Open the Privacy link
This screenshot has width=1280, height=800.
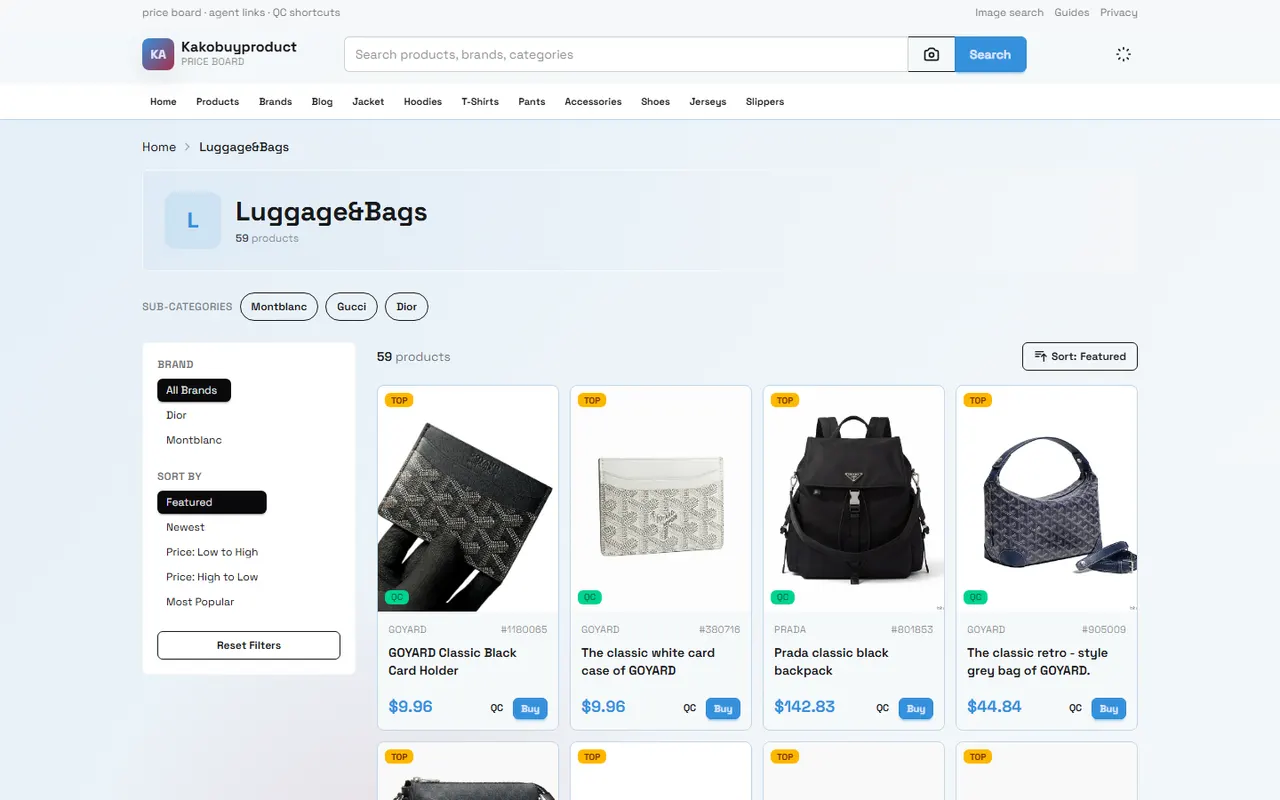(1119, 13)
